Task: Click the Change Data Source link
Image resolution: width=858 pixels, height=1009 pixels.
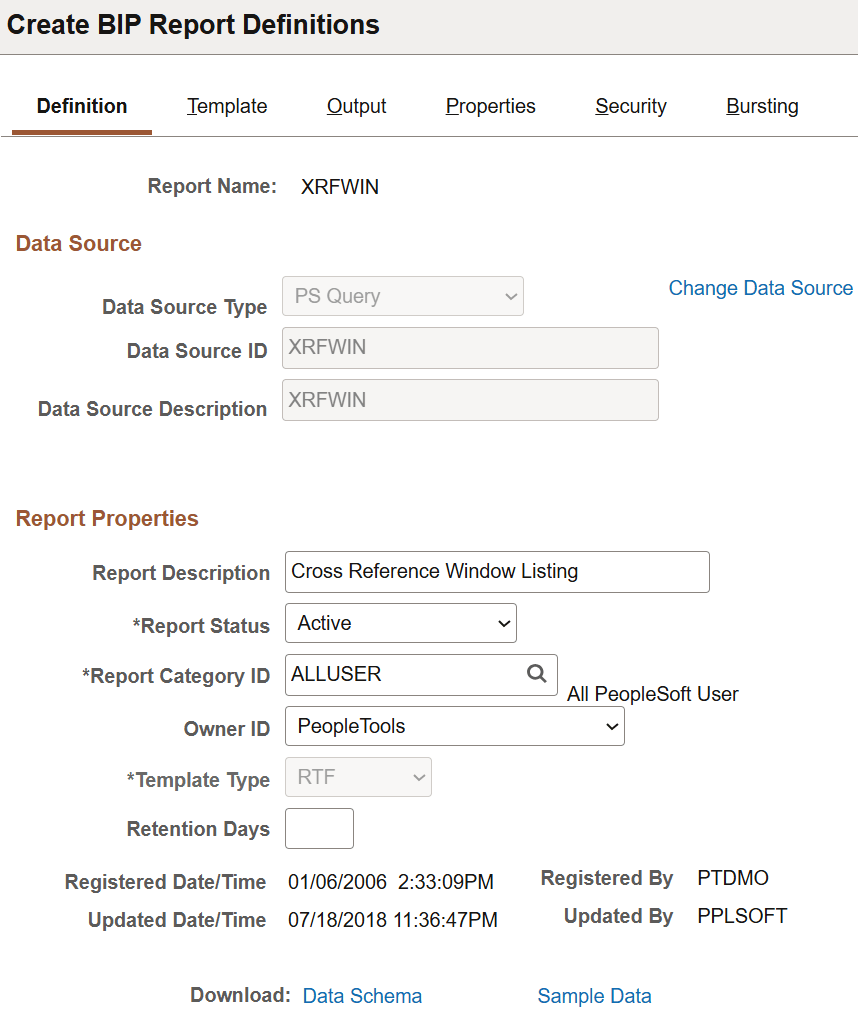Action: pos(760,288)
